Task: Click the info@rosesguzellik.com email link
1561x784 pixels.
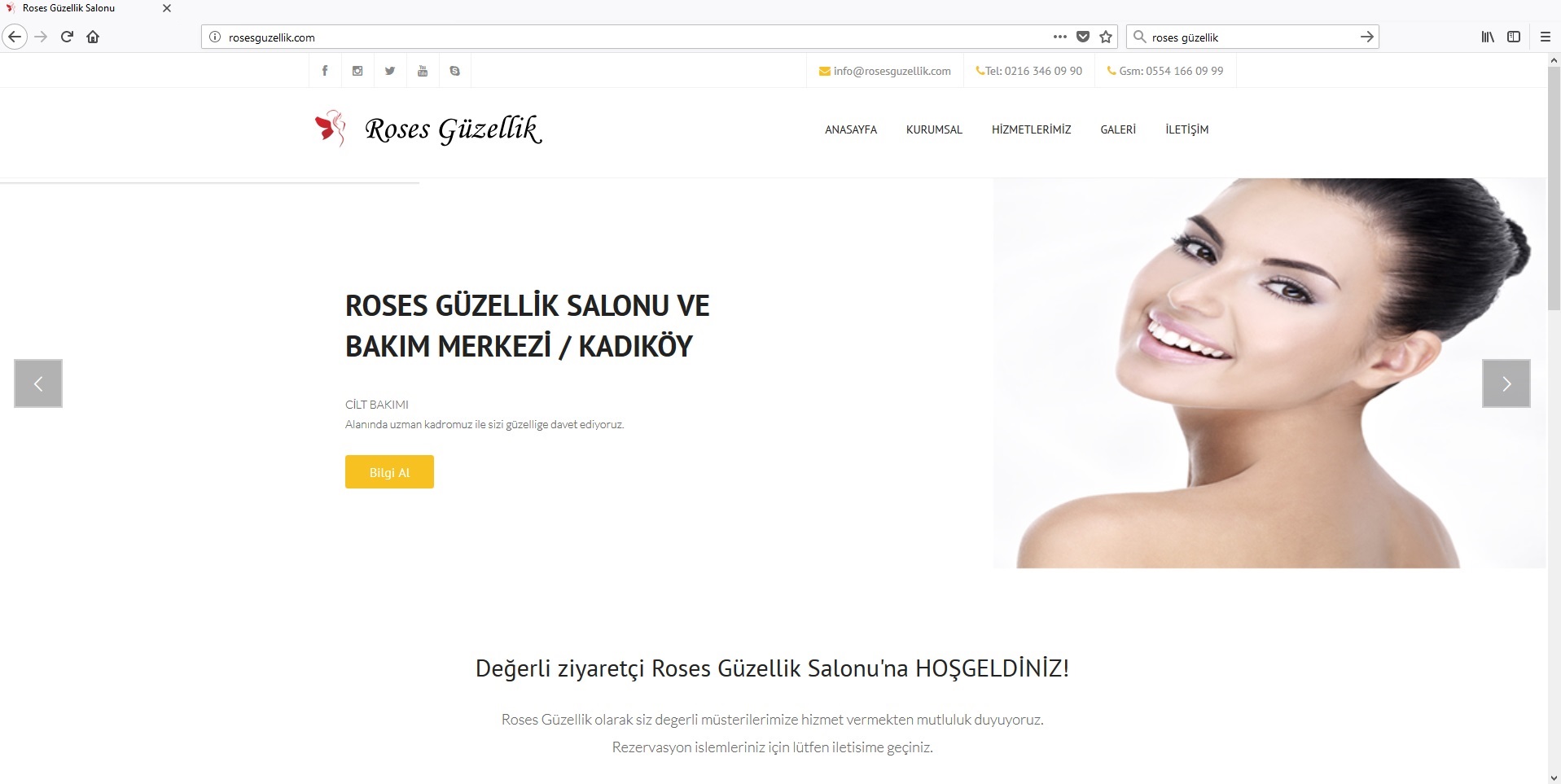Action: coord(884,71)
